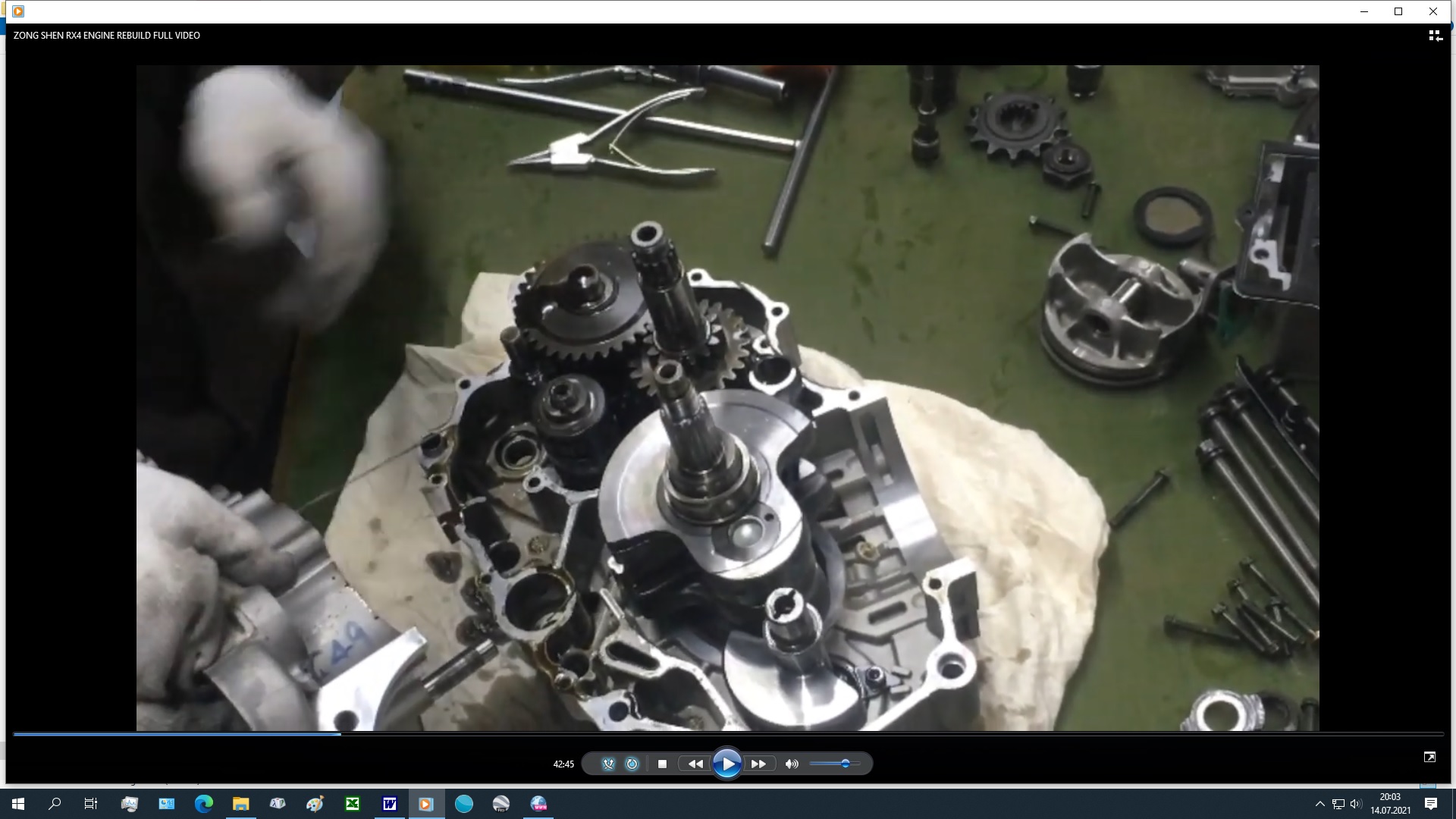Click the Previous/rewind button

[695, 764]
